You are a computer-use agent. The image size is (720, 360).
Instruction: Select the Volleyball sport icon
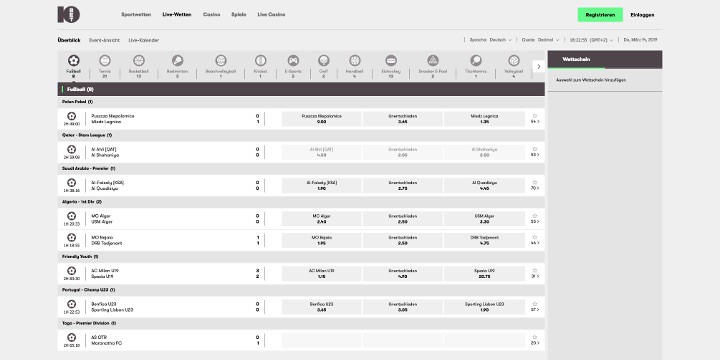click(514, 60)
